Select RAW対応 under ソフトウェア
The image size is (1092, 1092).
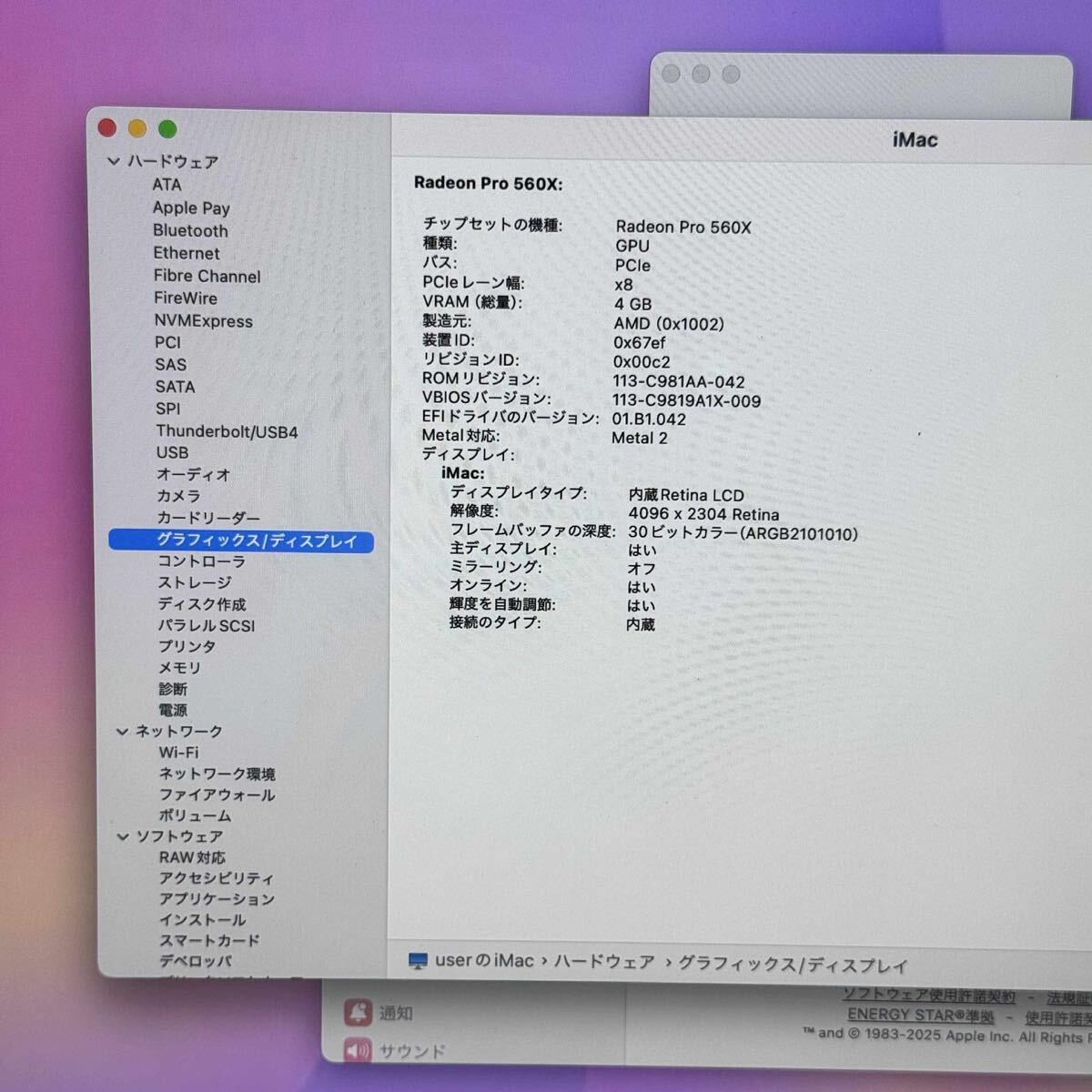[192, 858]
